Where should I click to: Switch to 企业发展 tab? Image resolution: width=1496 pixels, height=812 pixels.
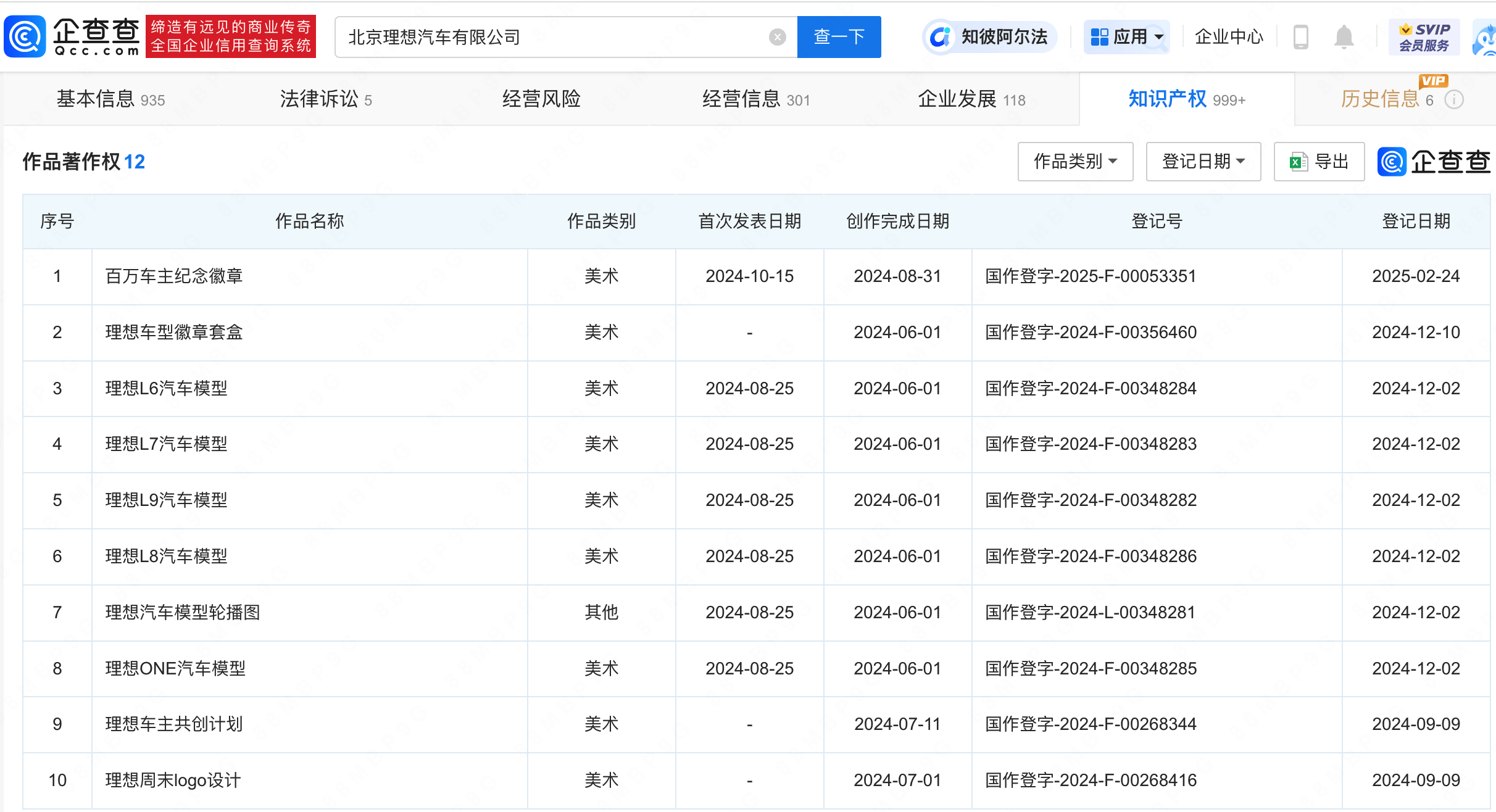tap(971, 99)
